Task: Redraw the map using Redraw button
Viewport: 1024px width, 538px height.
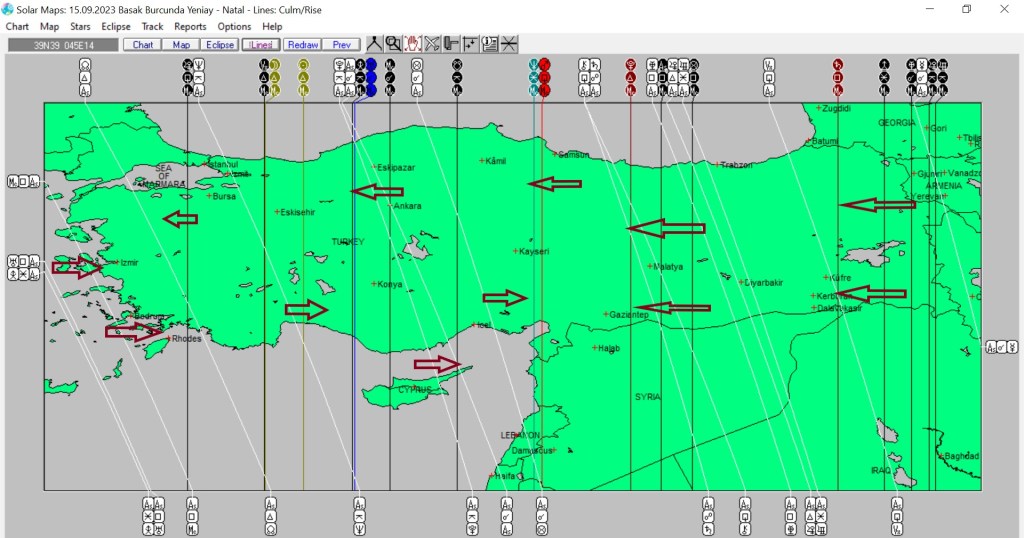Action: [x=302, y=45]
